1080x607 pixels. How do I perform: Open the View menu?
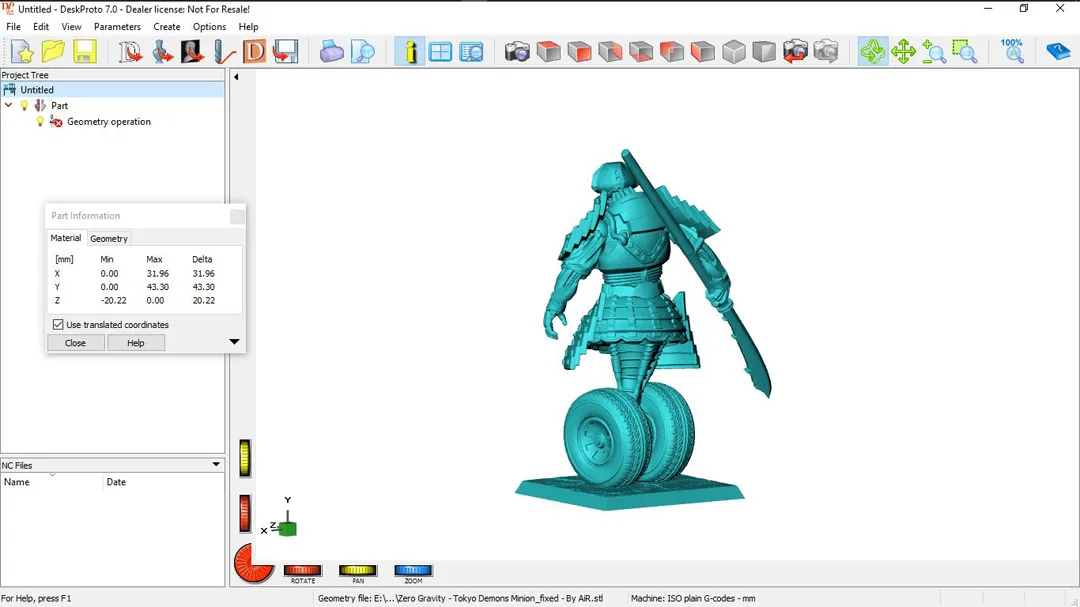(71, 27)
